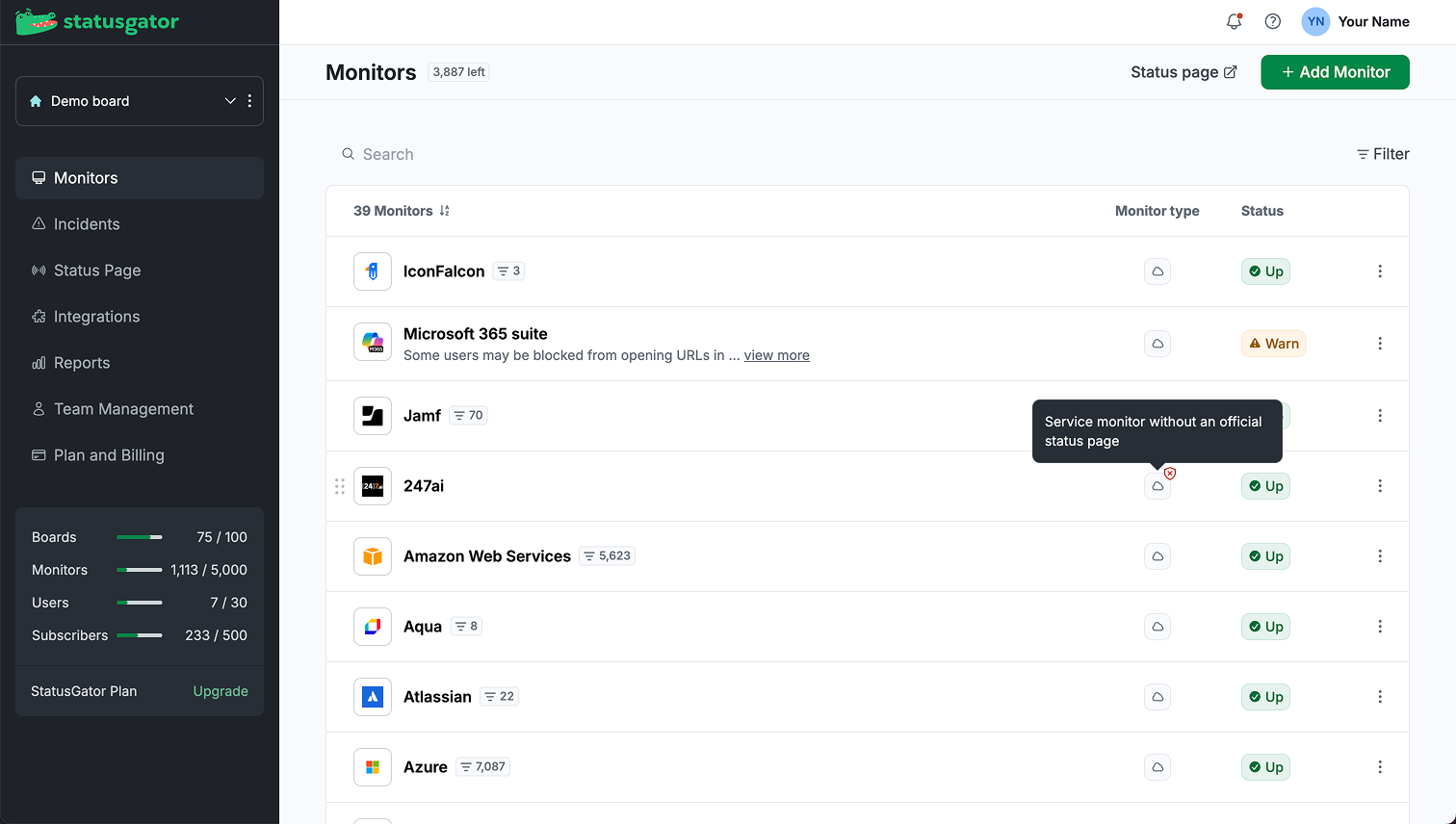Click the IconFalcon logo icon
The height and width of the screenshot is (824, 1456).
(x=373, y=271)
